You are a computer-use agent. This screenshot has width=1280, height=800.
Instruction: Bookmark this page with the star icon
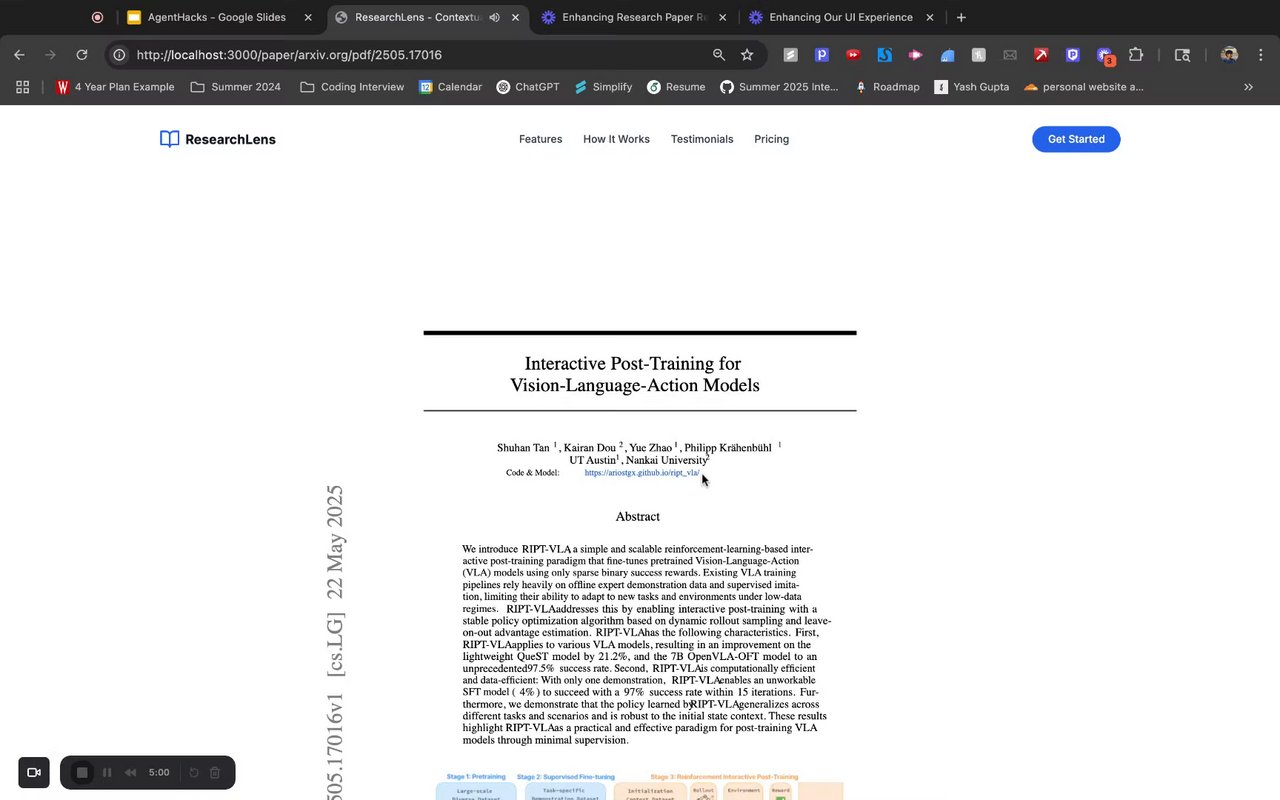pyautogui.click(x=747, y=55)
